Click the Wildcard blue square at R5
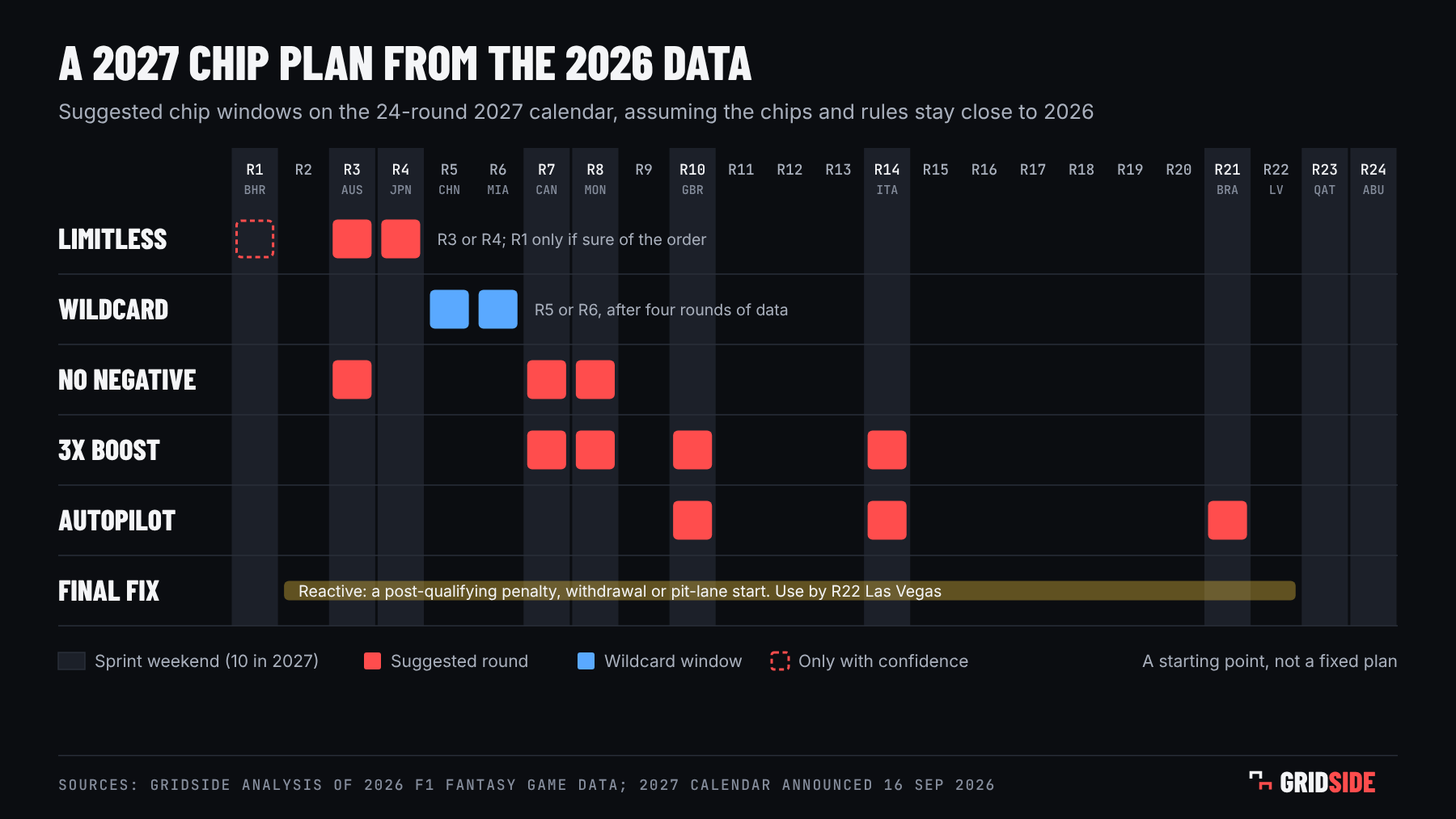Viewport: 1456px width, 819px height. click(449, 309)
